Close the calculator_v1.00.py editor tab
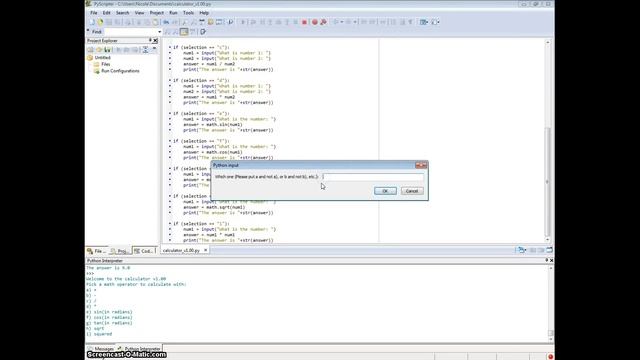This screenshot has height=360, width=640. (205, 250)
